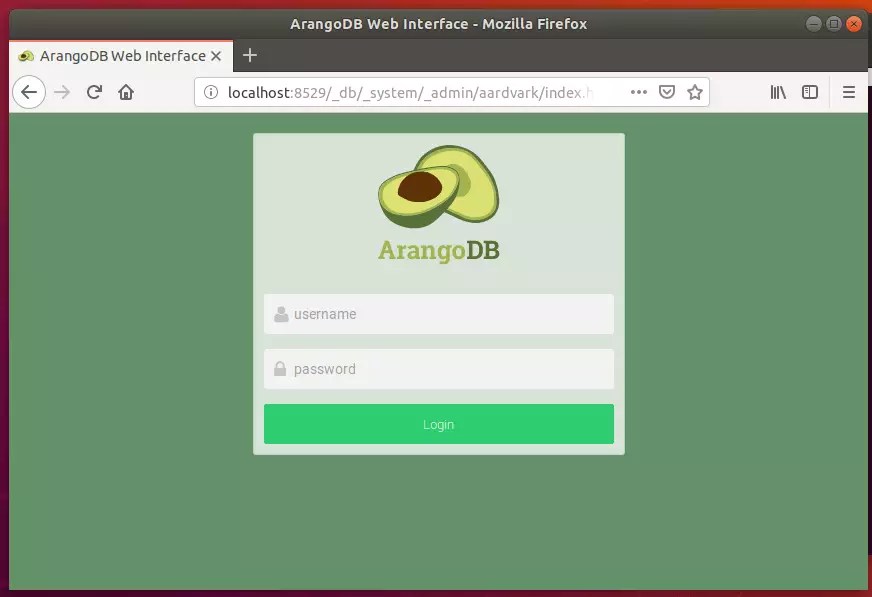Open a new browser tab

(249, 56)
